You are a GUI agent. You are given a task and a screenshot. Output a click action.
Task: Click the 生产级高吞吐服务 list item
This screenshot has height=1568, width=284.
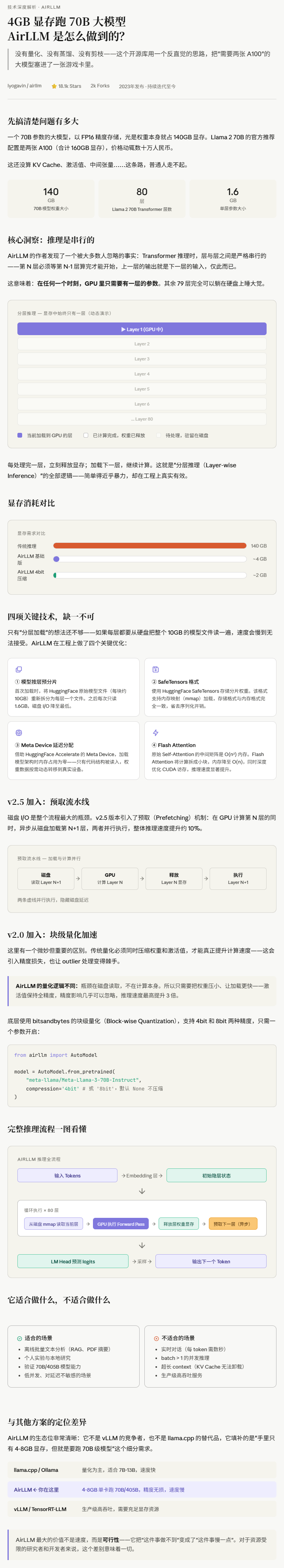(181, 1375)
